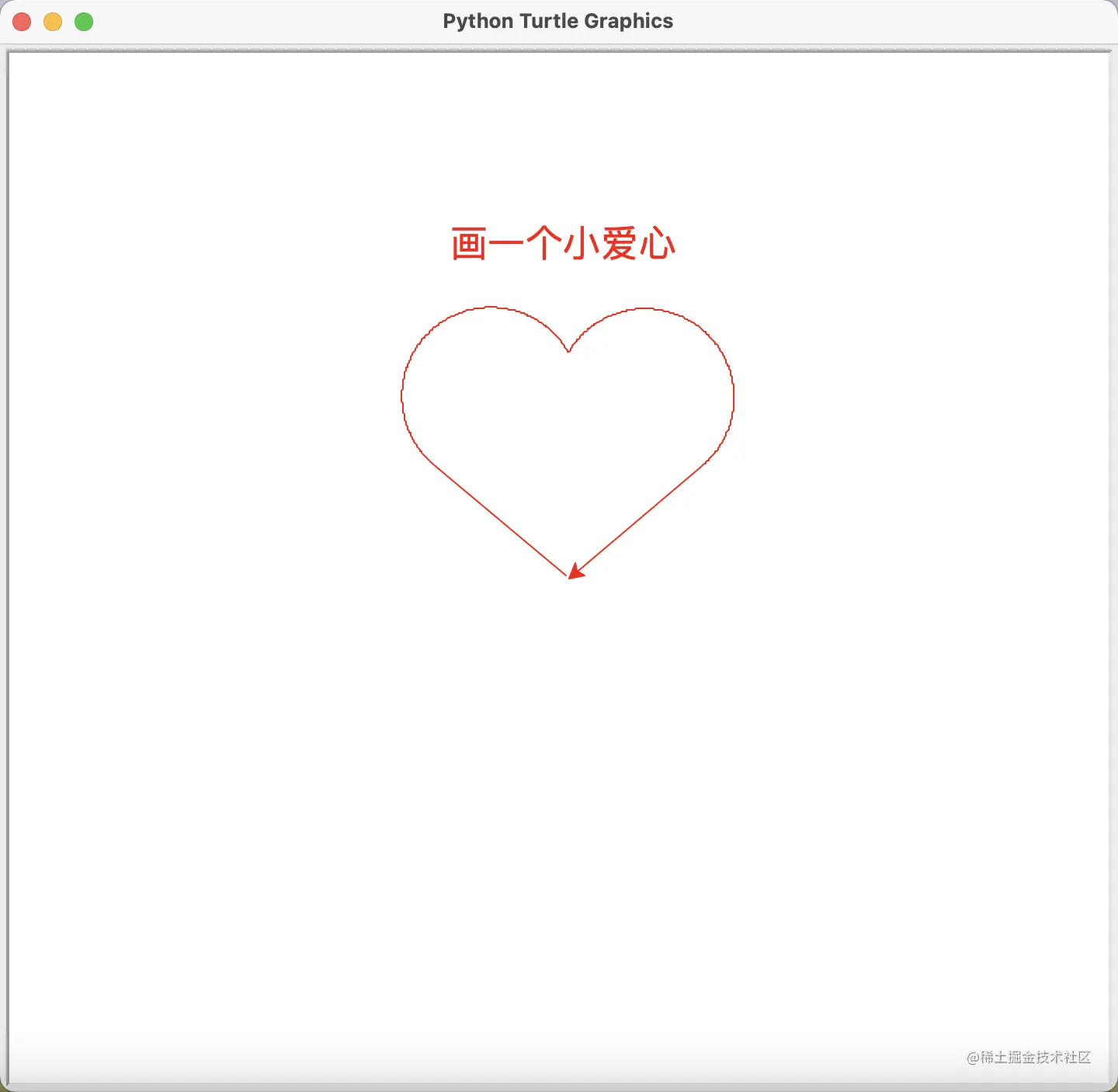
Task: Click the dotted strip below the title bar
Action: click(559, 47)
